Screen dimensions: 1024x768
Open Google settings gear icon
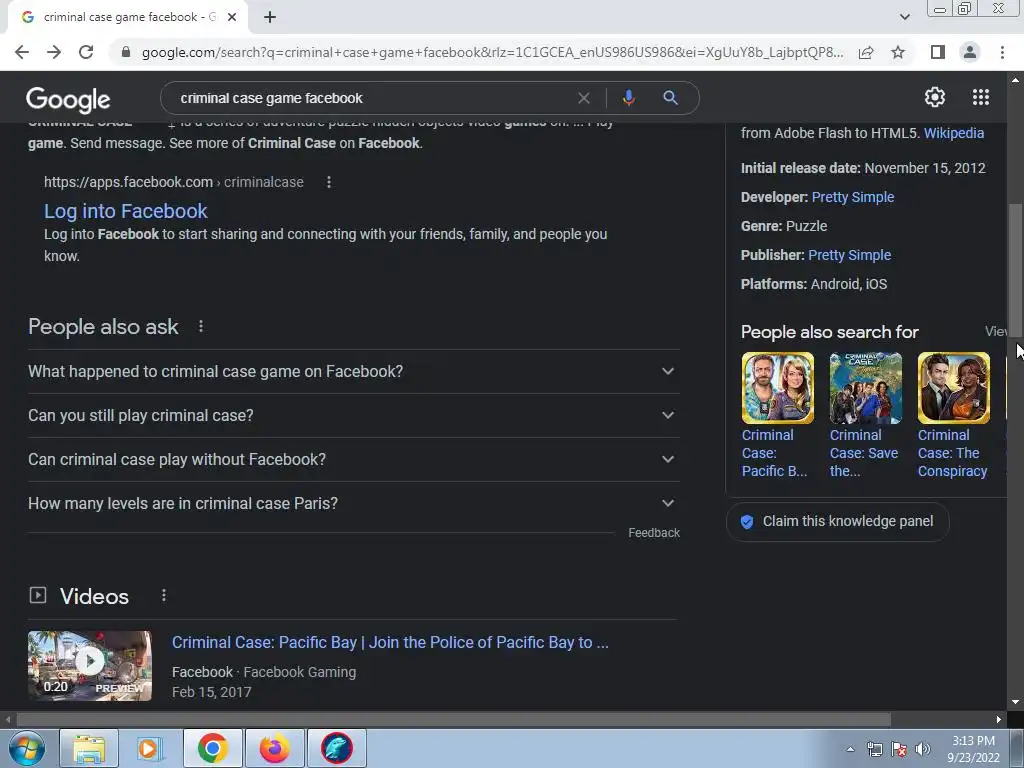pos(935,97)
